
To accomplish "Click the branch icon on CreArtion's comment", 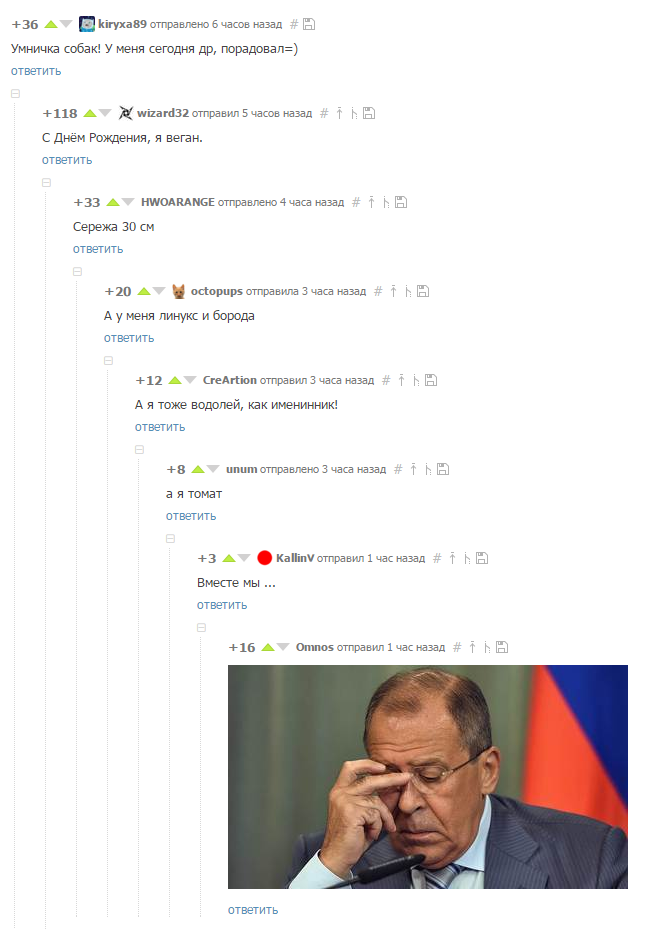I will (416, 380).
